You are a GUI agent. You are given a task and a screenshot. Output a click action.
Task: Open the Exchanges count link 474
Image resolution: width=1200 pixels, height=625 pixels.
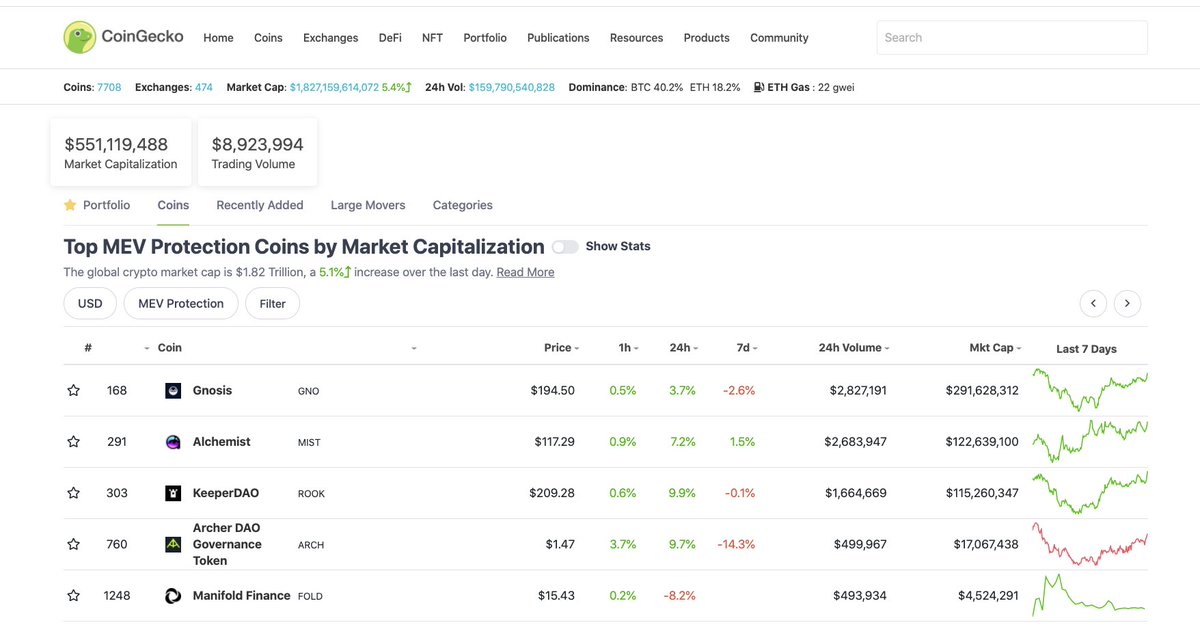coord(203,87)
